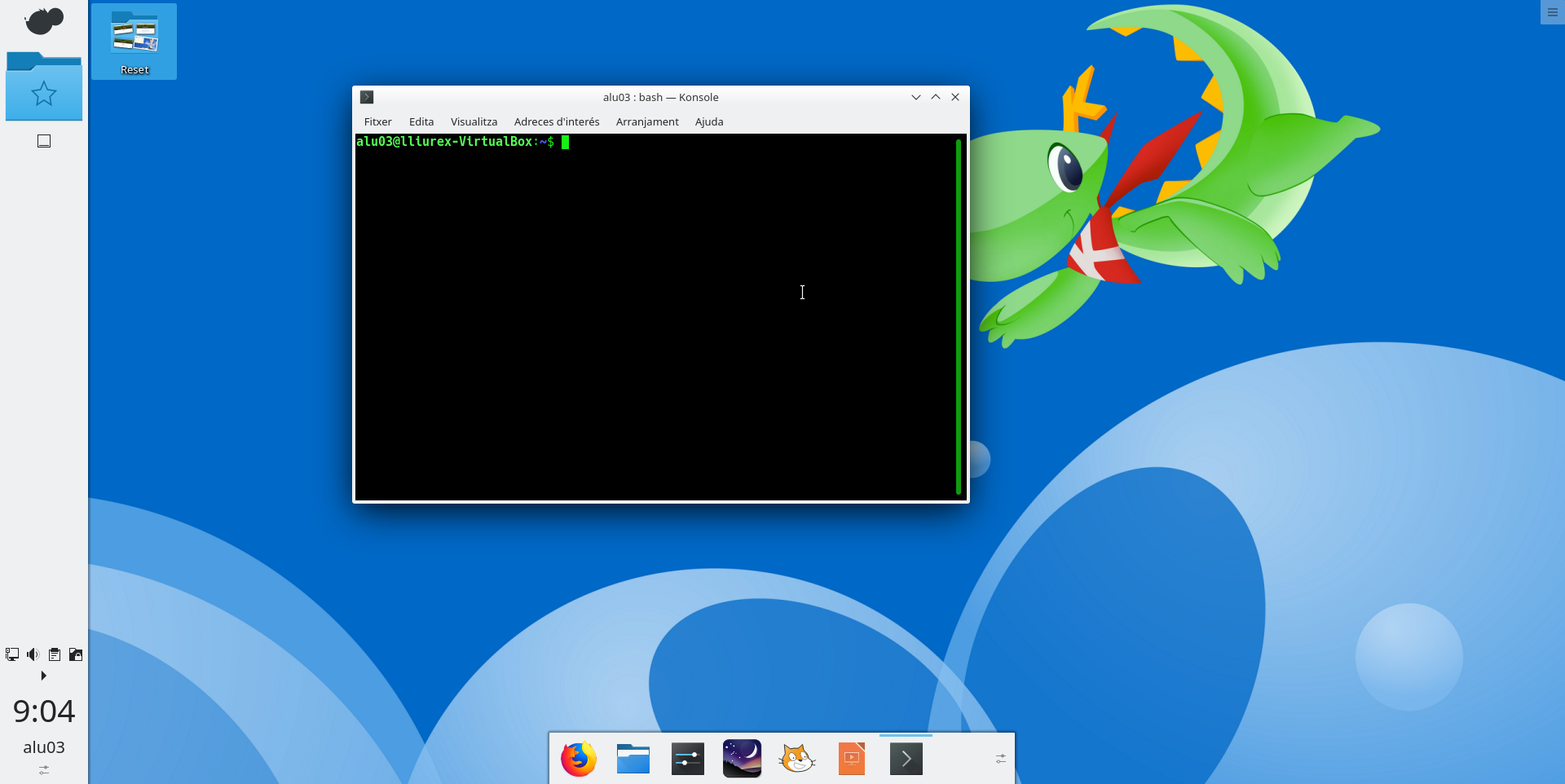Launch Firefox from the dock

579,759
